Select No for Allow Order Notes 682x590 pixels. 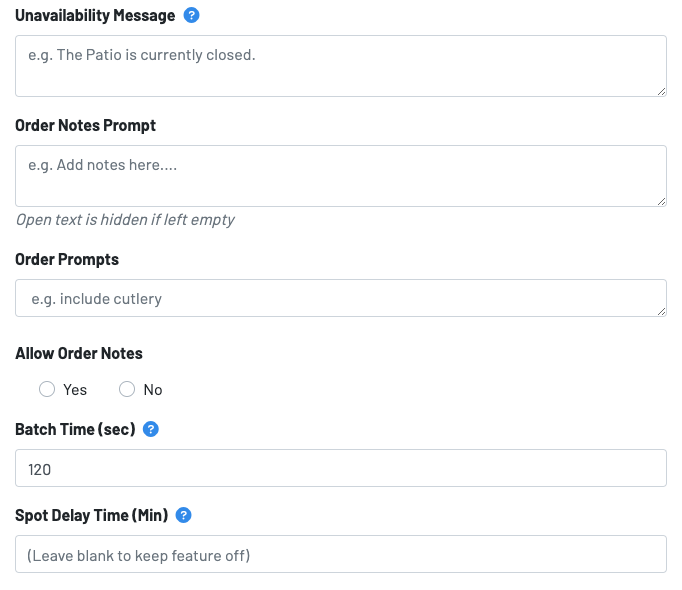click(x=127, y=389)
